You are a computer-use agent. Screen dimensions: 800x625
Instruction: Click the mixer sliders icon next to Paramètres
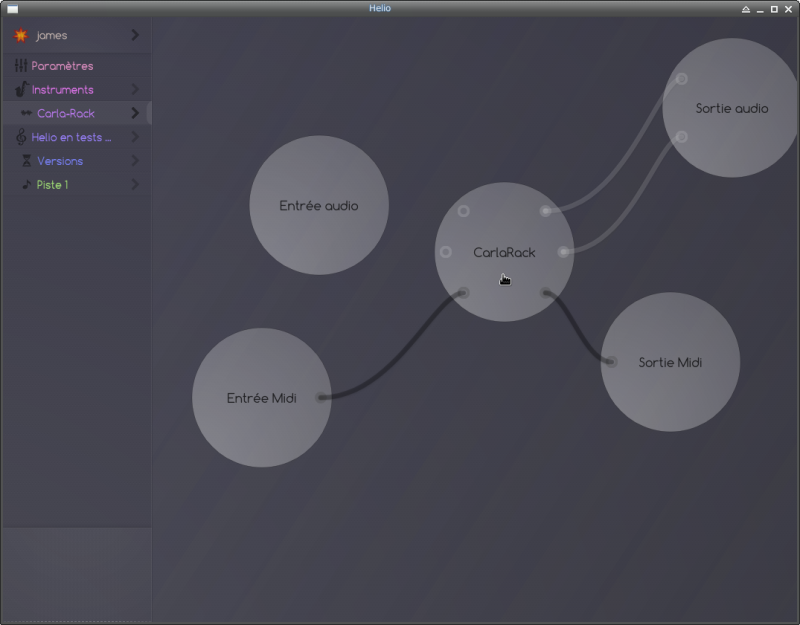coord(21,65)
